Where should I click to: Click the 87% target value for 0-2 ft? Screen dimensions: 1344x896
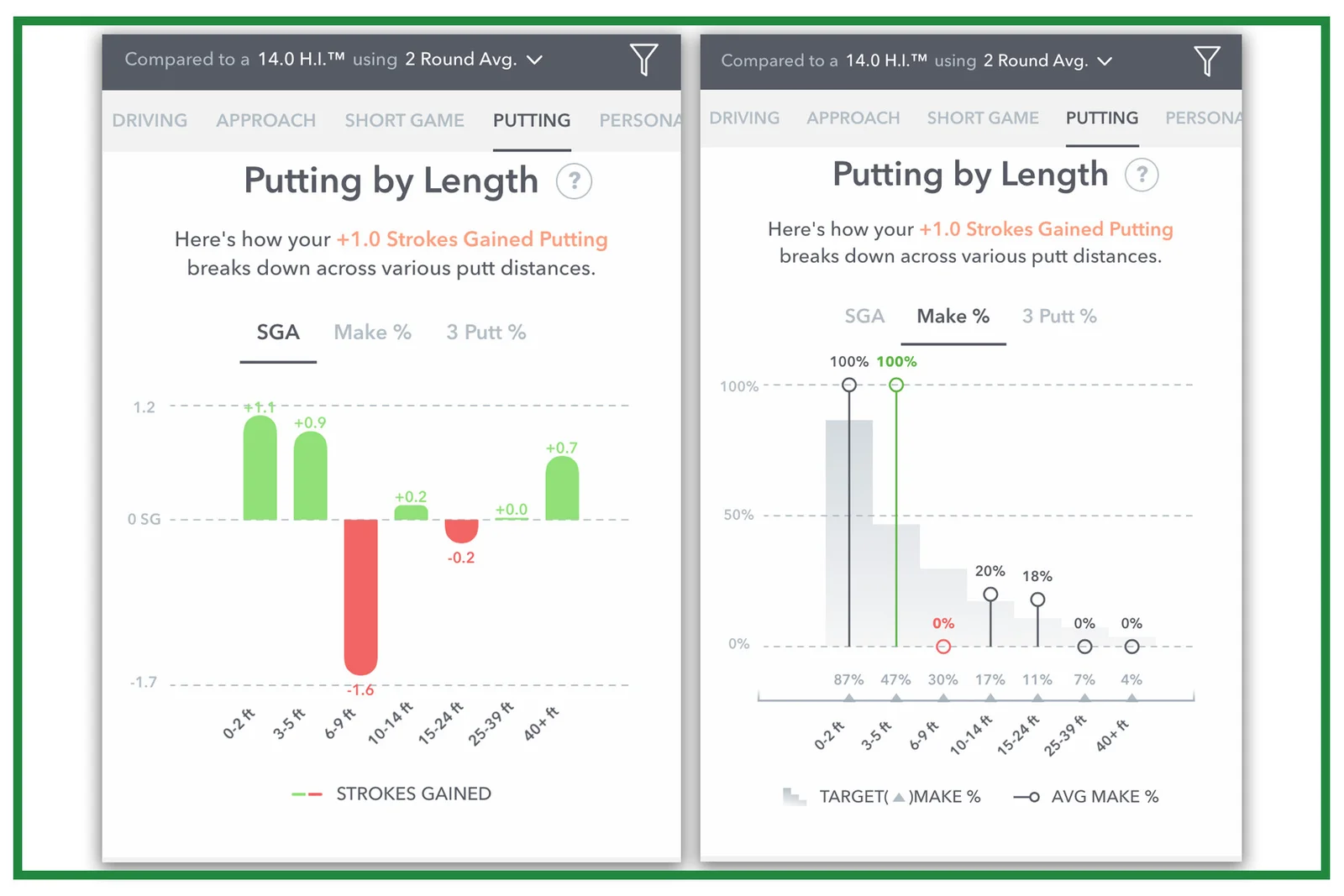[x=848, y=679]
